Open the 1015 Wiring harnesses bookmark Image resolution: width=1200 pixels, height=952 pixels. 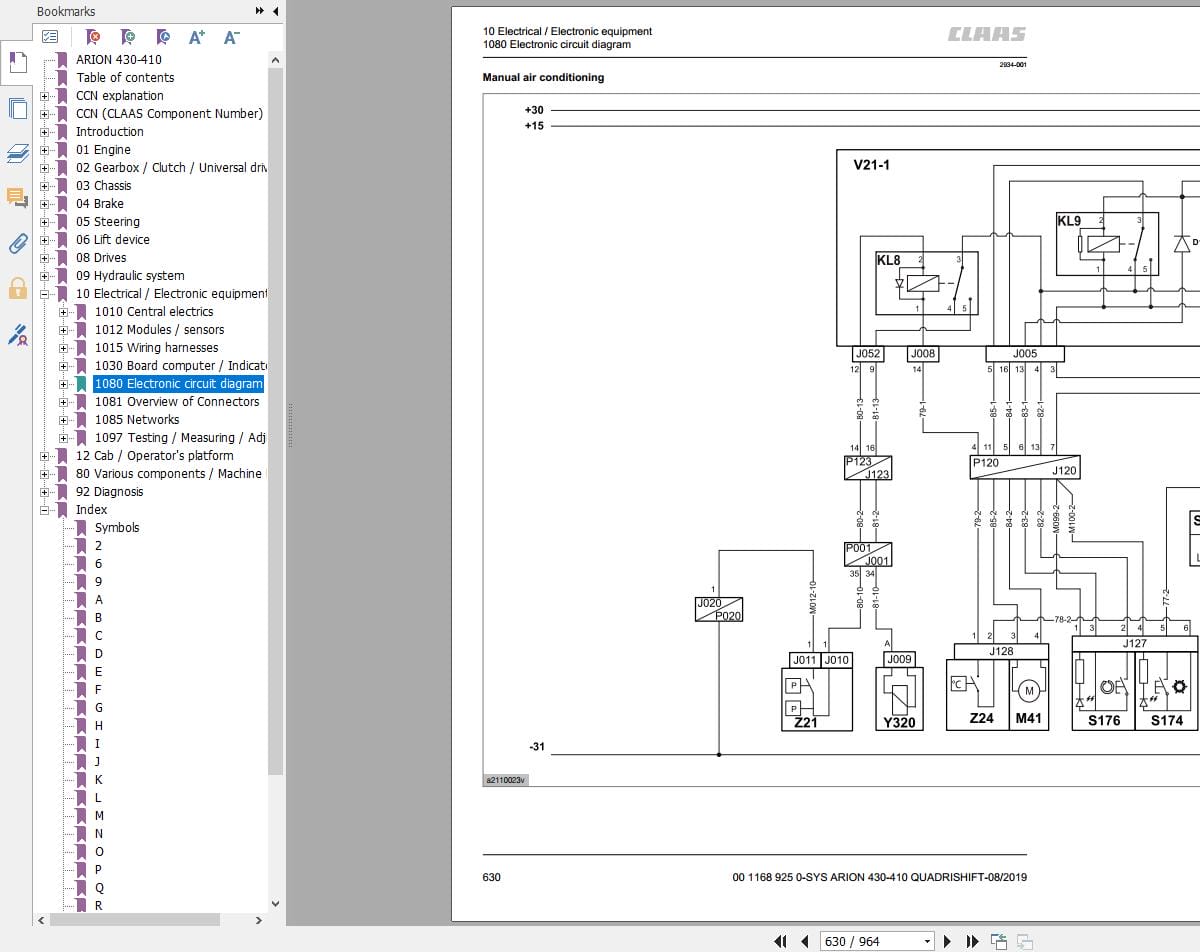[156, 348]
